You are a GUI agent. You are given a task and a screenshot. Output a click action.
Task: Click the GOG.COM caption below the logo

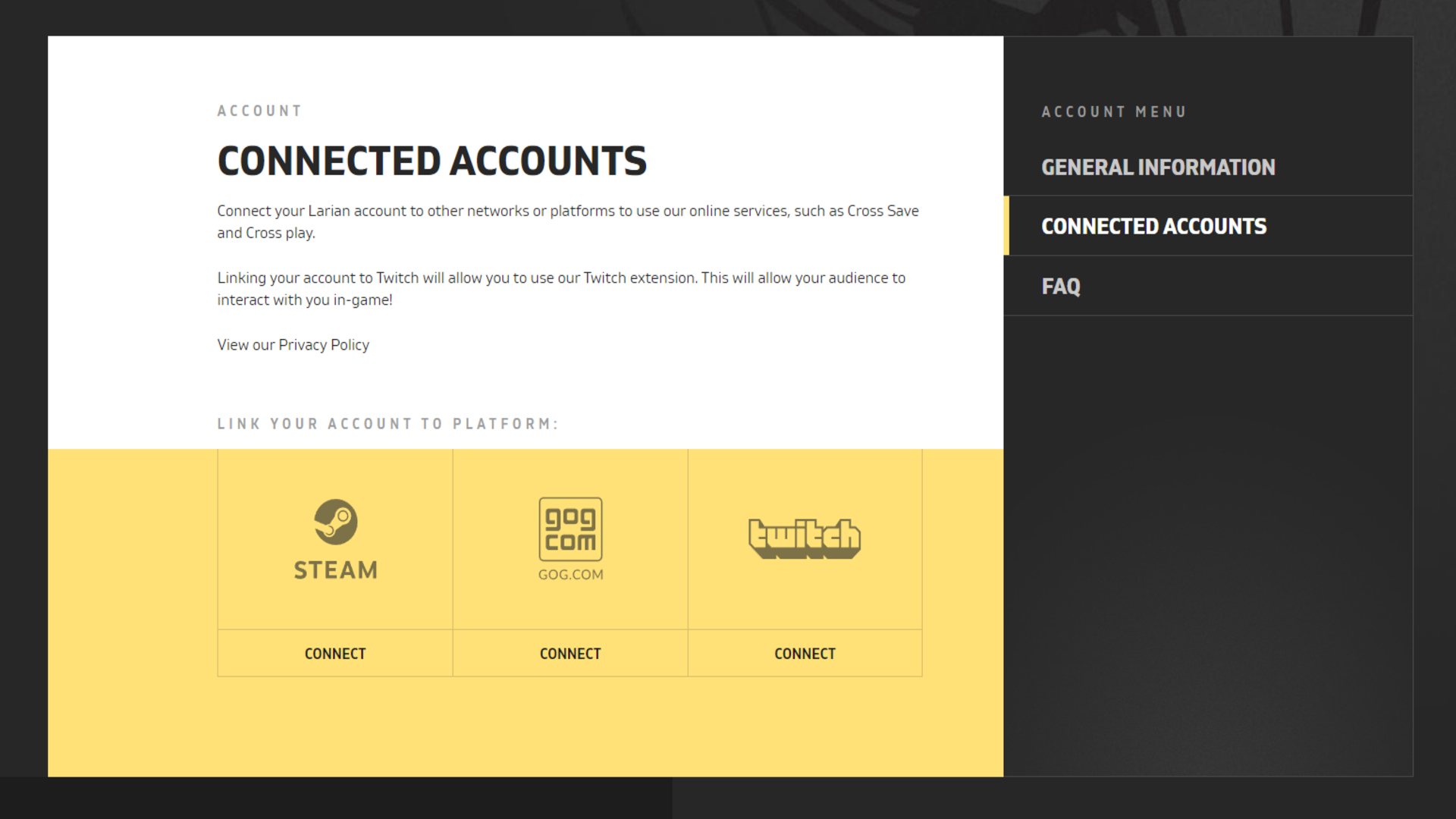tap(570, 575)
